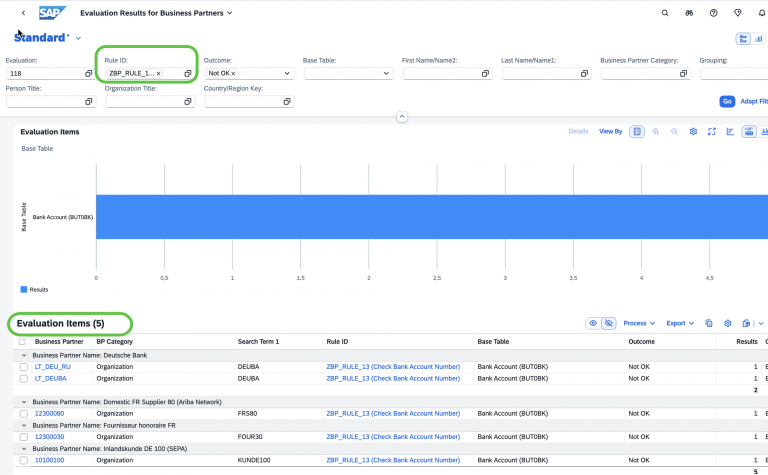
Task: Check the box for LT_DEU_RU row
Action: point(23,367)
